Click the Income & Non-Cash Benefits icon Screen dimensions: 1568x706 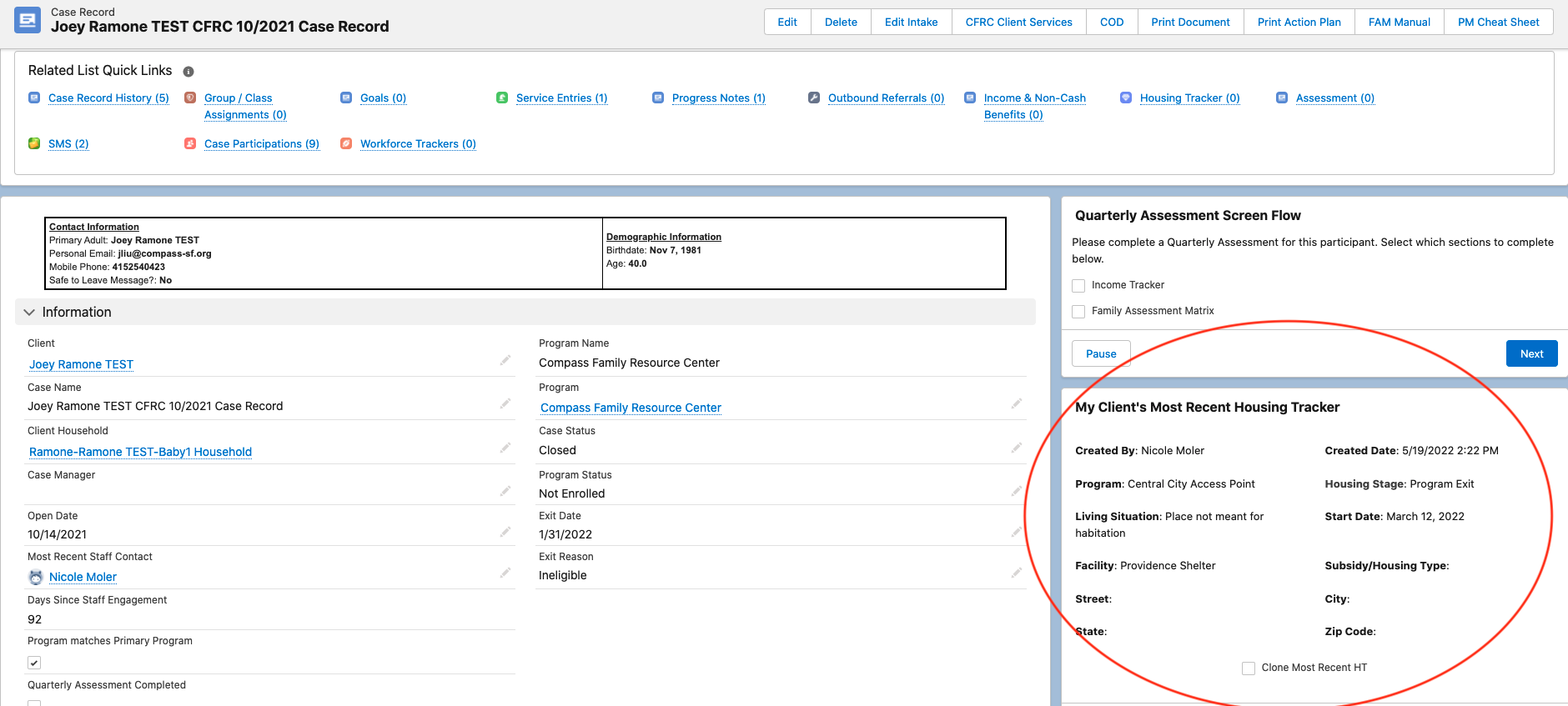point(970,98)
